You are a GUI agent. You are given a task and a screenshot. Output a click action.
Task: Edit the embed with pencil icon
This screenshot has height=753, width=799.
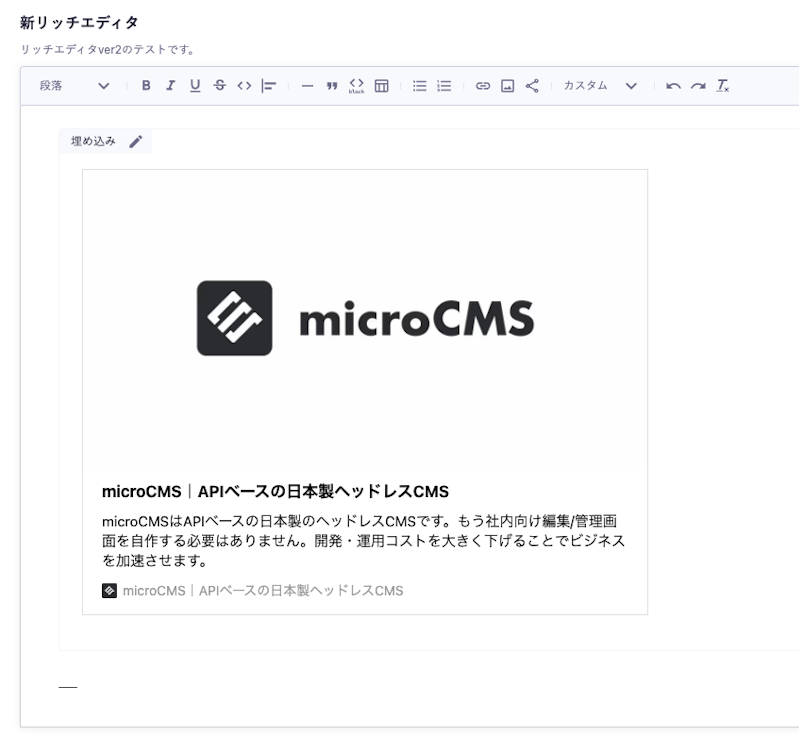click(136, 142)
